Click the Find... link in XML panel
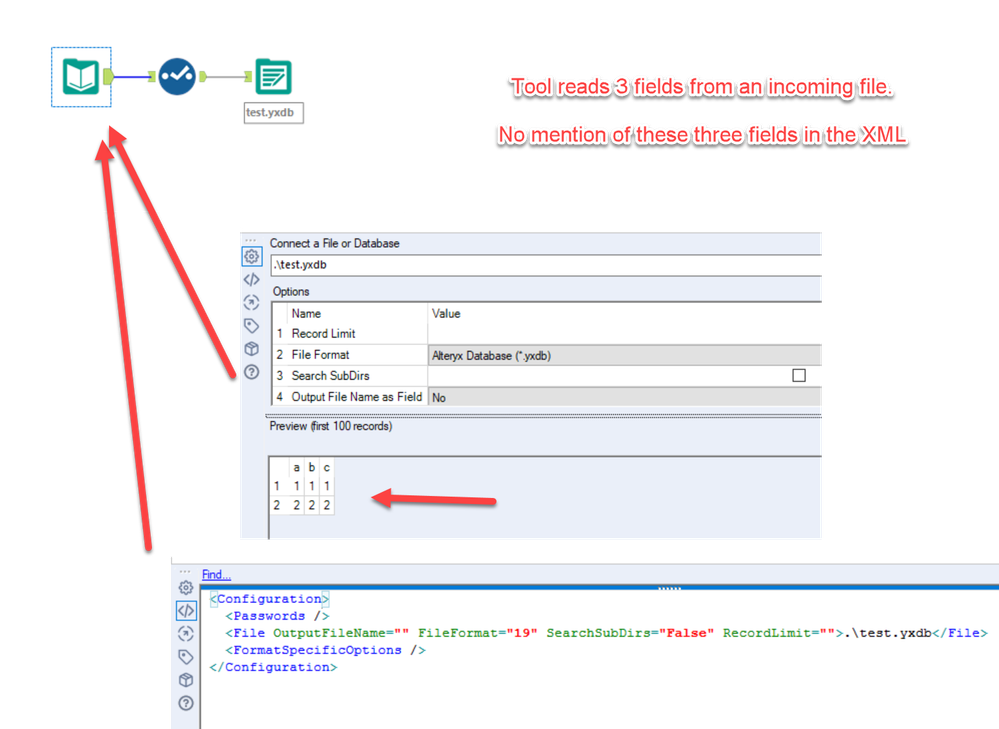Image resolution: width=999 pixels, height=729 pixels. point(217,575)
